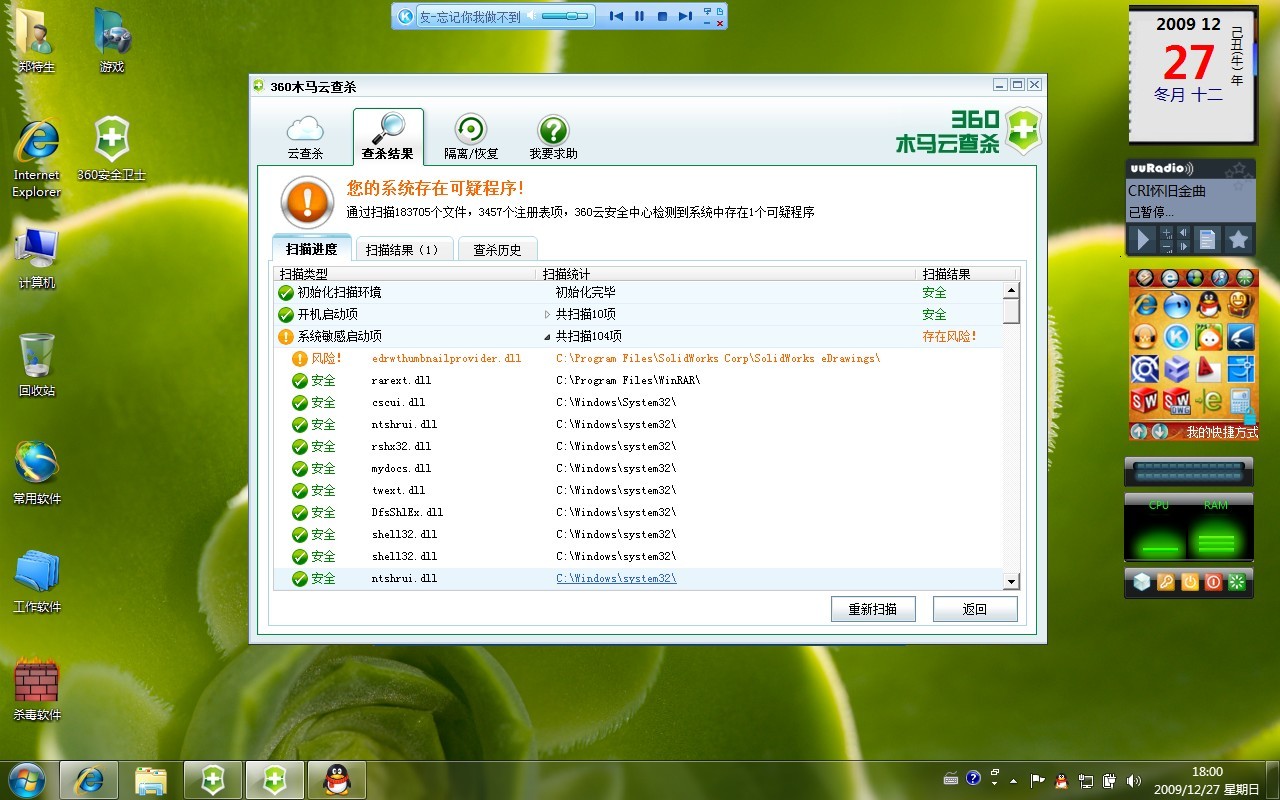
Task: Open the 回收站 recycle bin
Action: click(37, 365)
